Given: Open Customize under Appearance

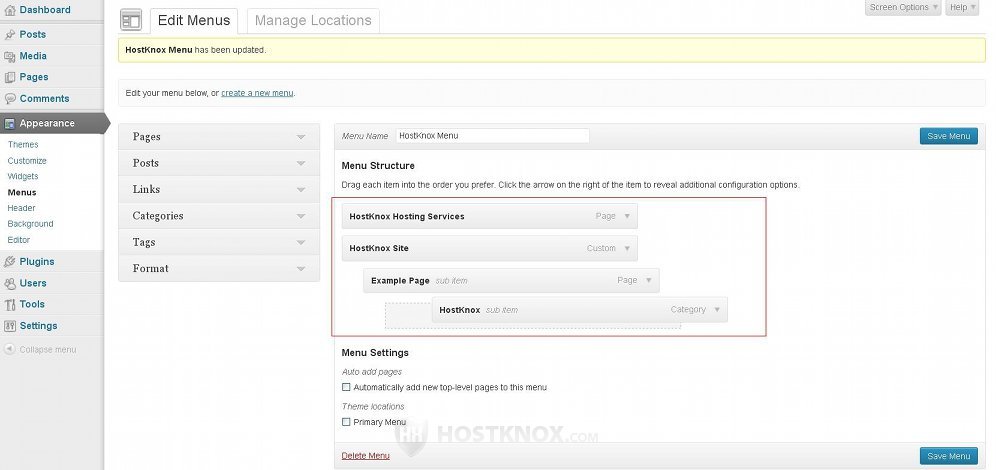Looking at the screenshot, I should tap(27, 161).
